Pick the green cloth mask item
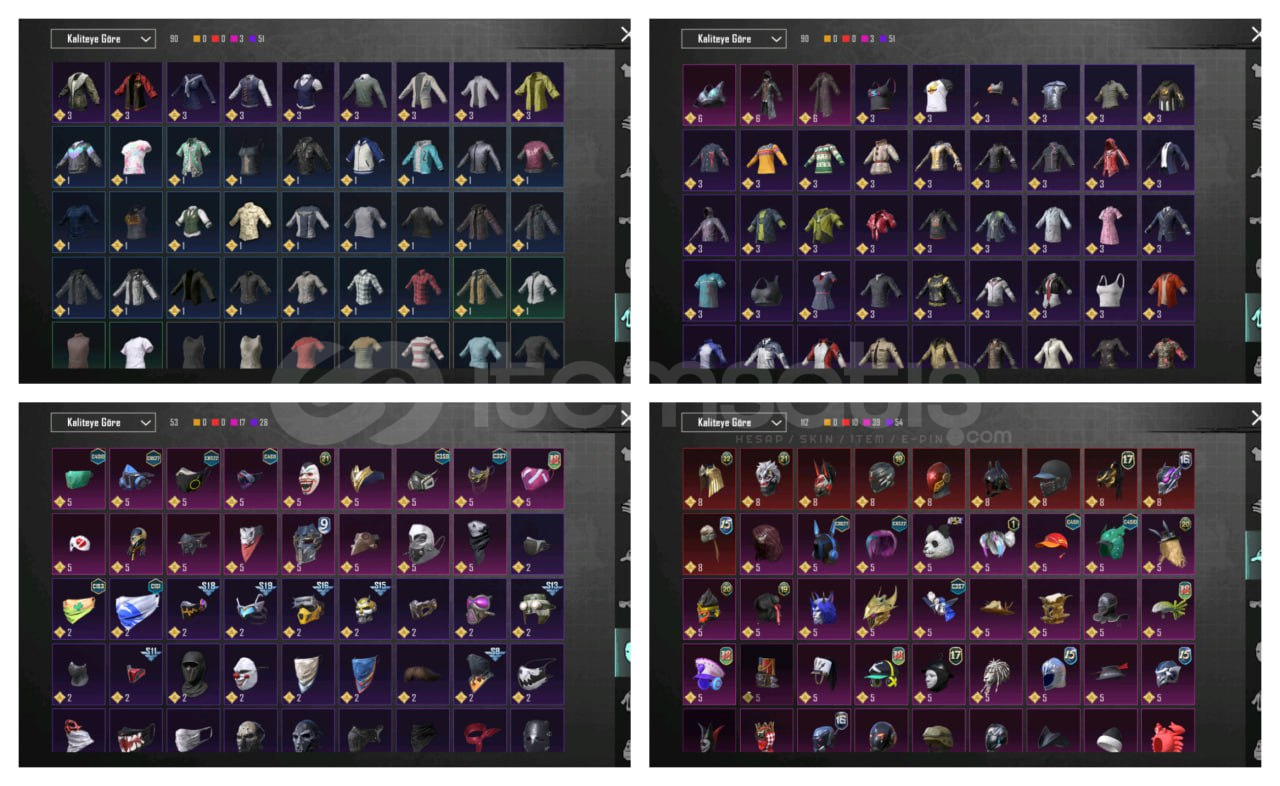Viewport: 1280px width, 786px height. tap(79, 479)
